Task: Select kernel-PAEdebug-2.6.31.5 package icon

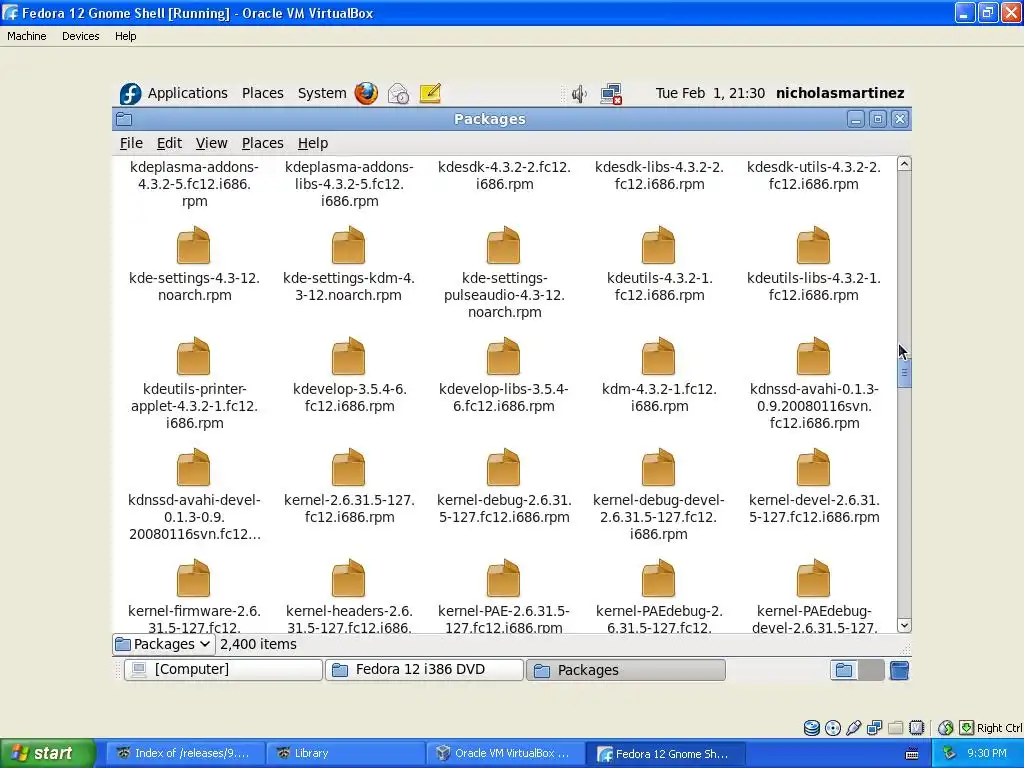Action: [658, 578]
